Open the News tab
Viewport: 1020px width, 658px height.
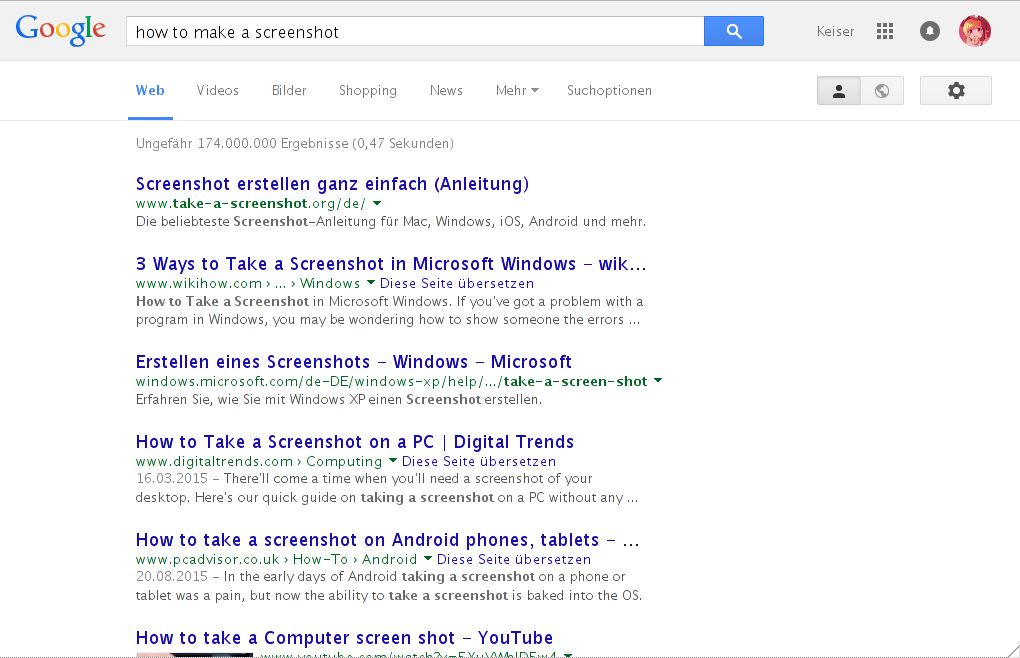point(446,90)
